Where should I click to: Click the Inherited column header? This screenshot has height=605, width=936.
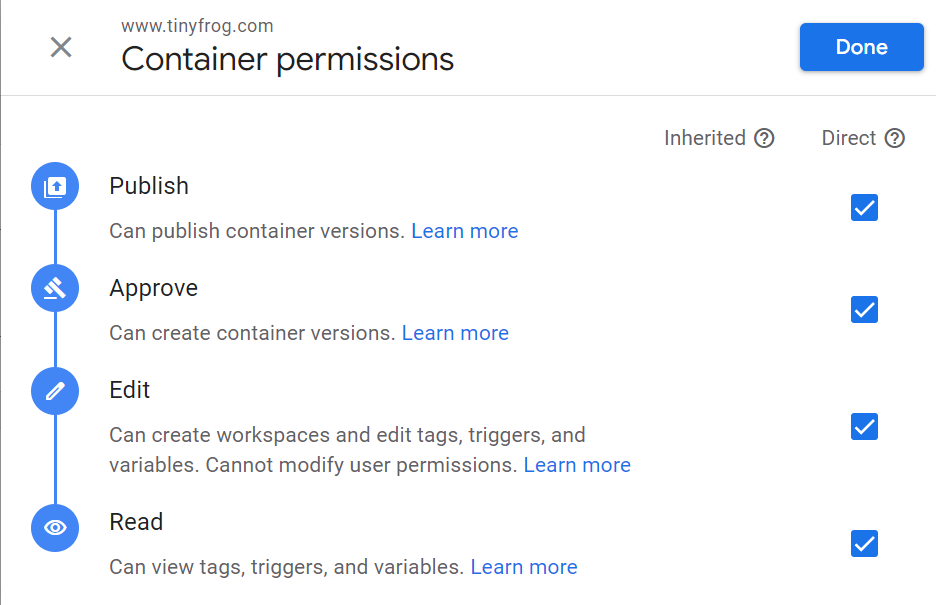tap(705, 138)
